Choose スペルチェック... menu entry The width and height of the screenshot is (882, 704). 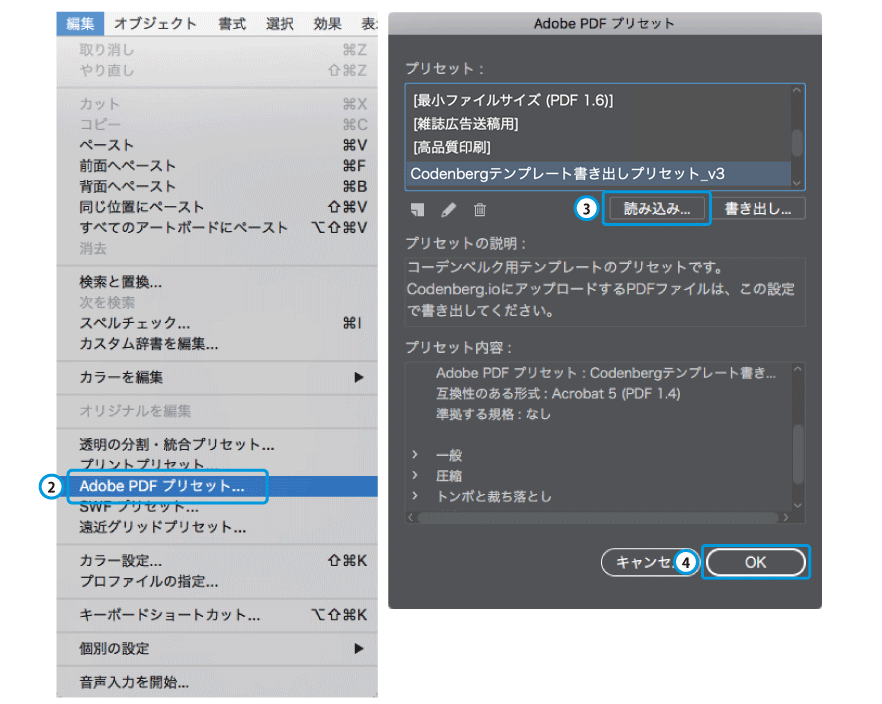click(217, 323)
